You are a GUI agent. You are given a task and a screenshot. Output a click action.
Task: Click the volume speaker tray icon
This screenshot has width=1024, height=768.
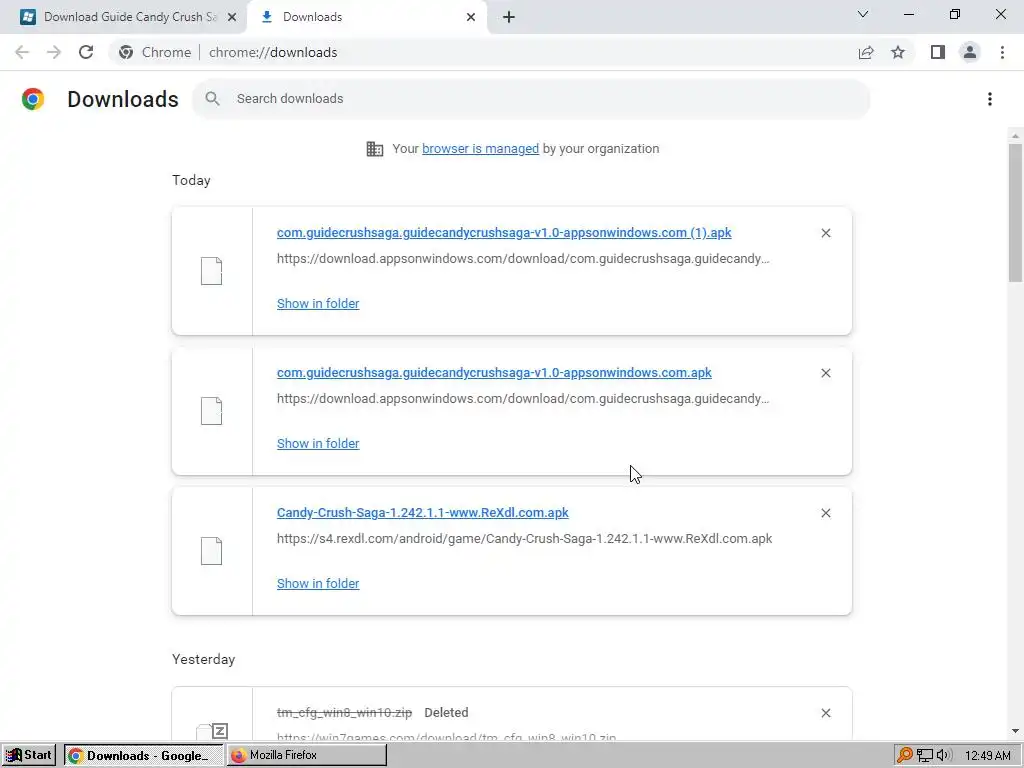point(944,756)
